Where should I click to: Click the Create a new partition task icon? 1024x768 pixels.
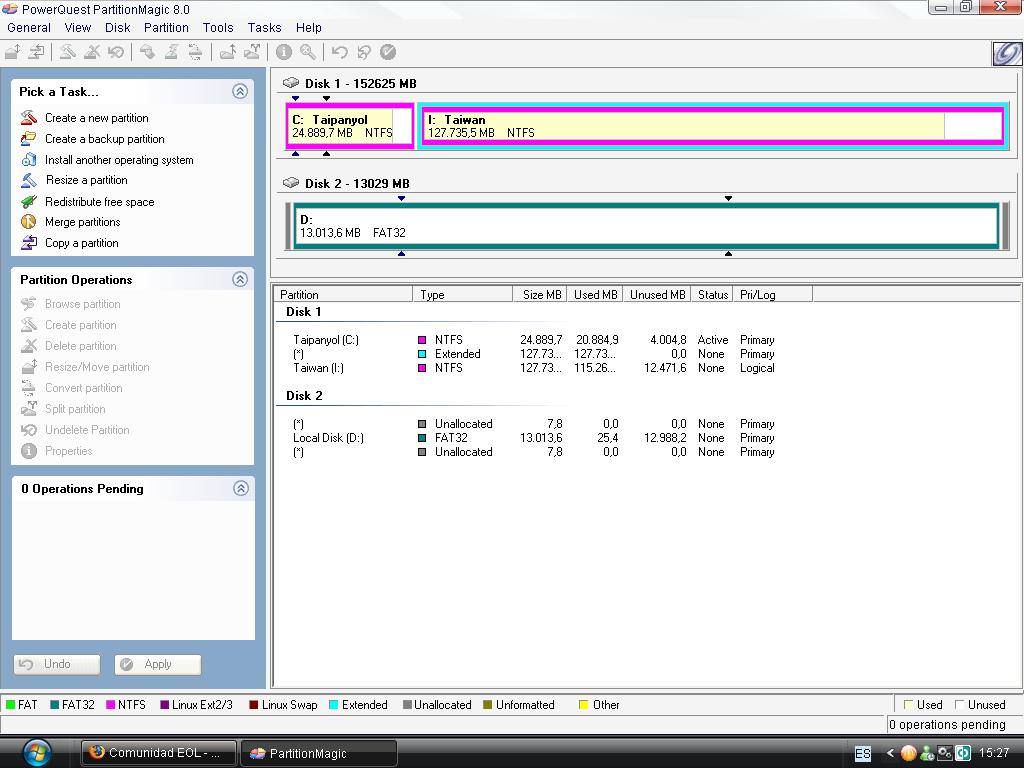(x=29, y=118)
